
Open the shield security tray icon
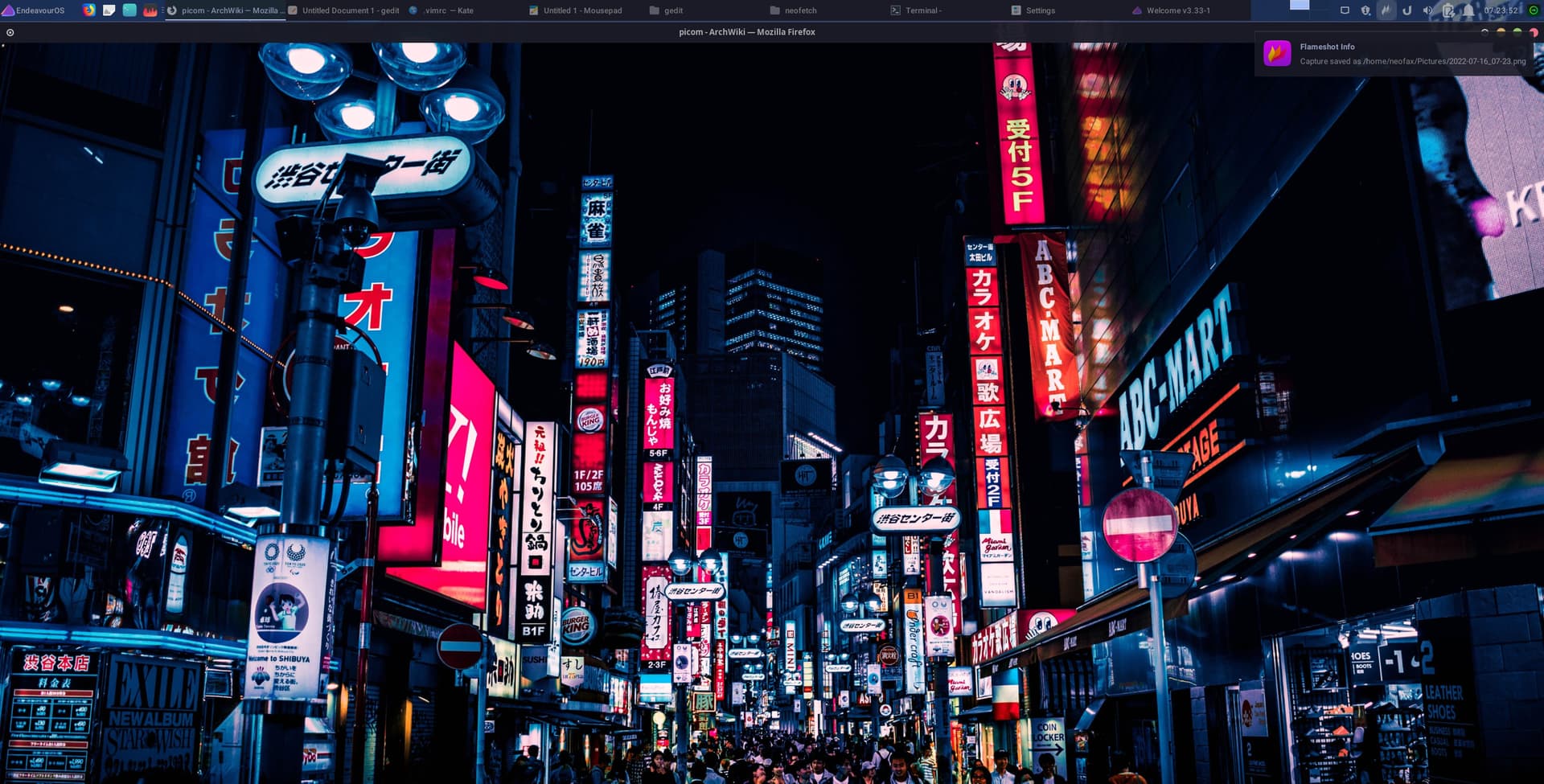[1365, 10]
